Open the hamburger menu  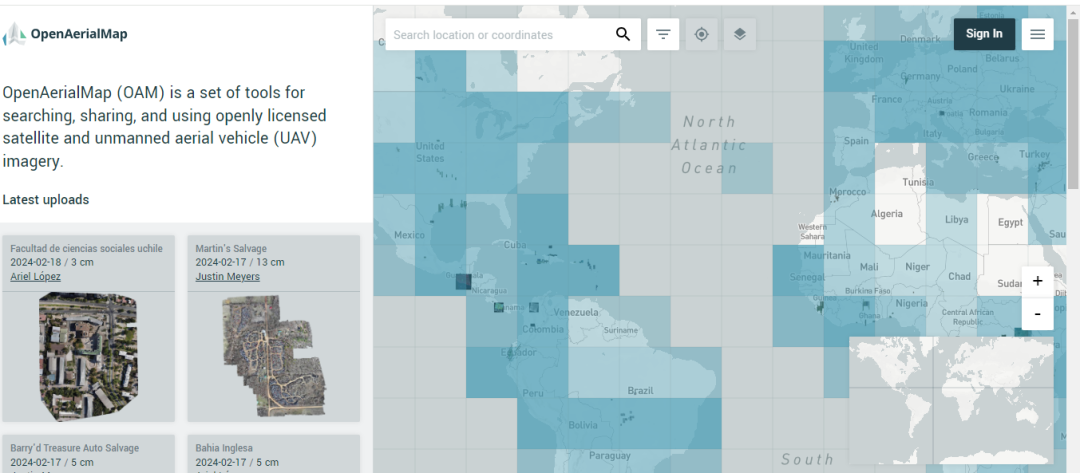pos(1037,34)
